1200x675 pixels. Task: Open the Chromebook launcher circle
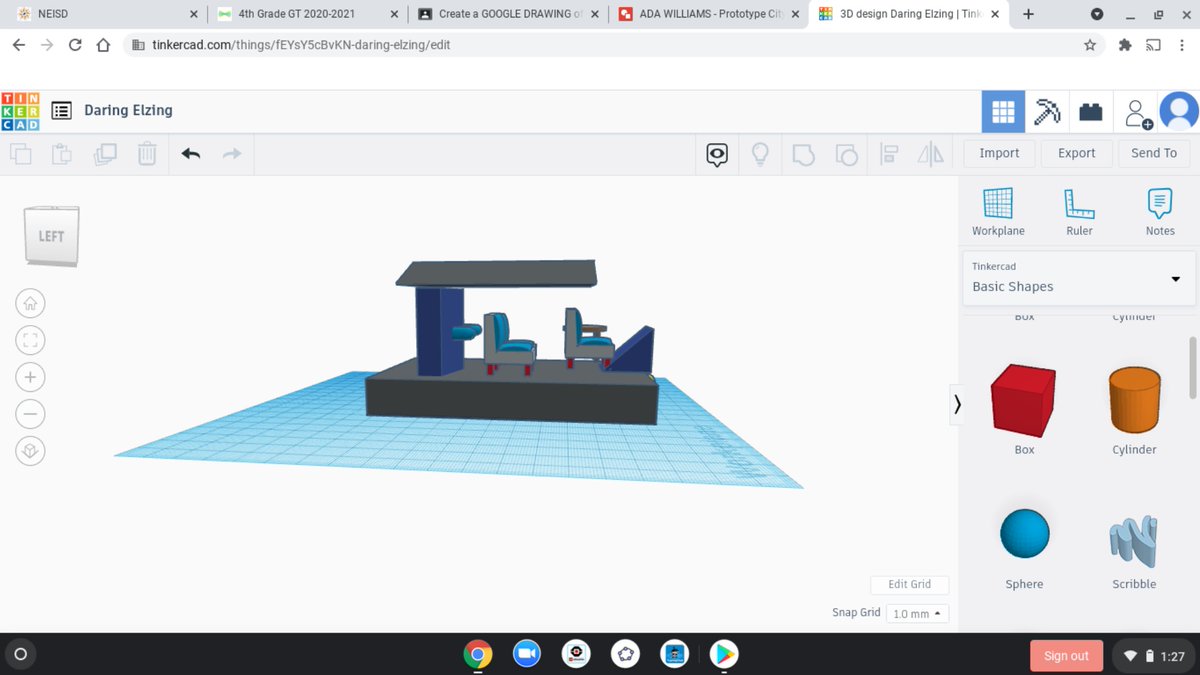click(20, 655)
